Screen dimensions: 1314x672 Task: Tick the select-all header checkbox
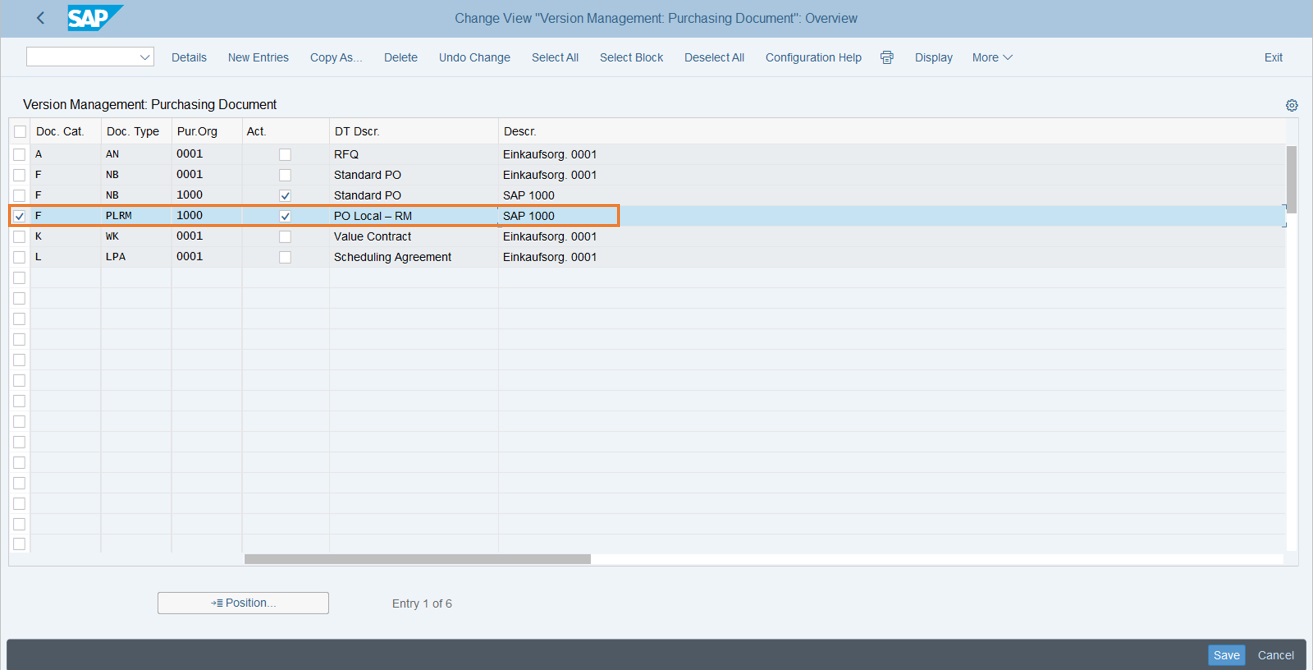coord(19,132)
